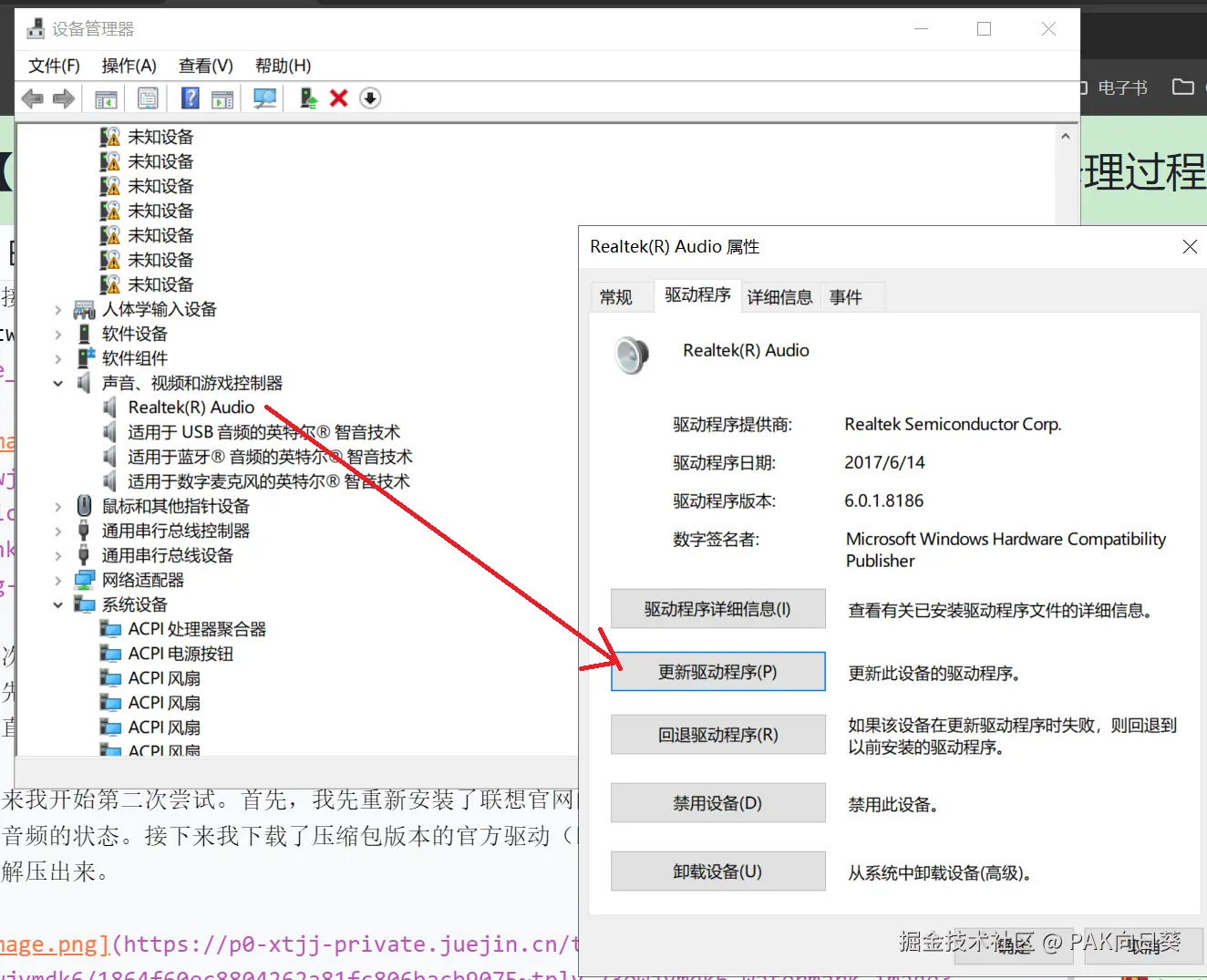The width and height of the screenshot is (1207, 980).
Task: Expand the 鼠标和其他指针设备 node
Action: (x=57, y=507)
